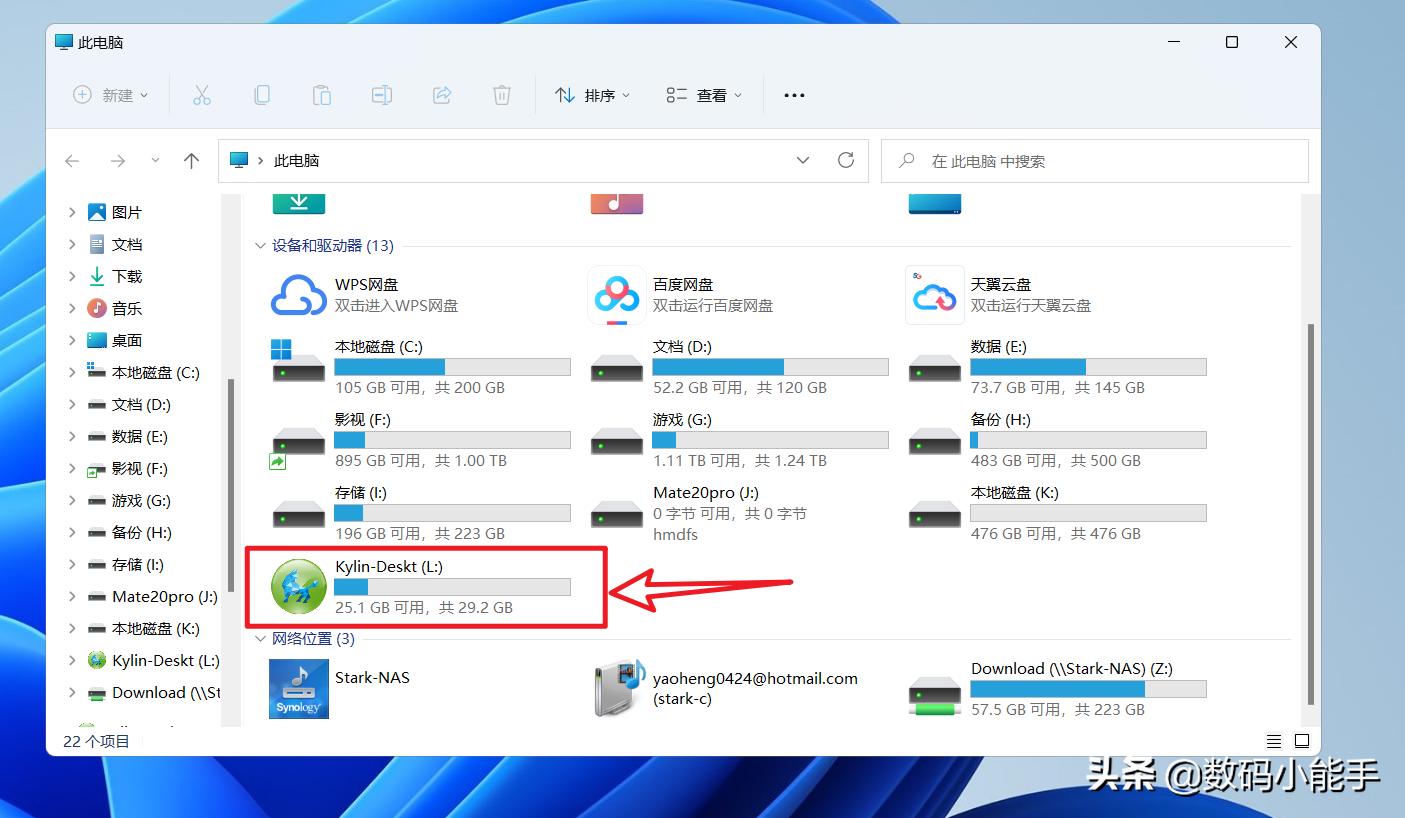Open the 新建 menu
Viewport: 1405px width, 818px height.
click(110, 94)
